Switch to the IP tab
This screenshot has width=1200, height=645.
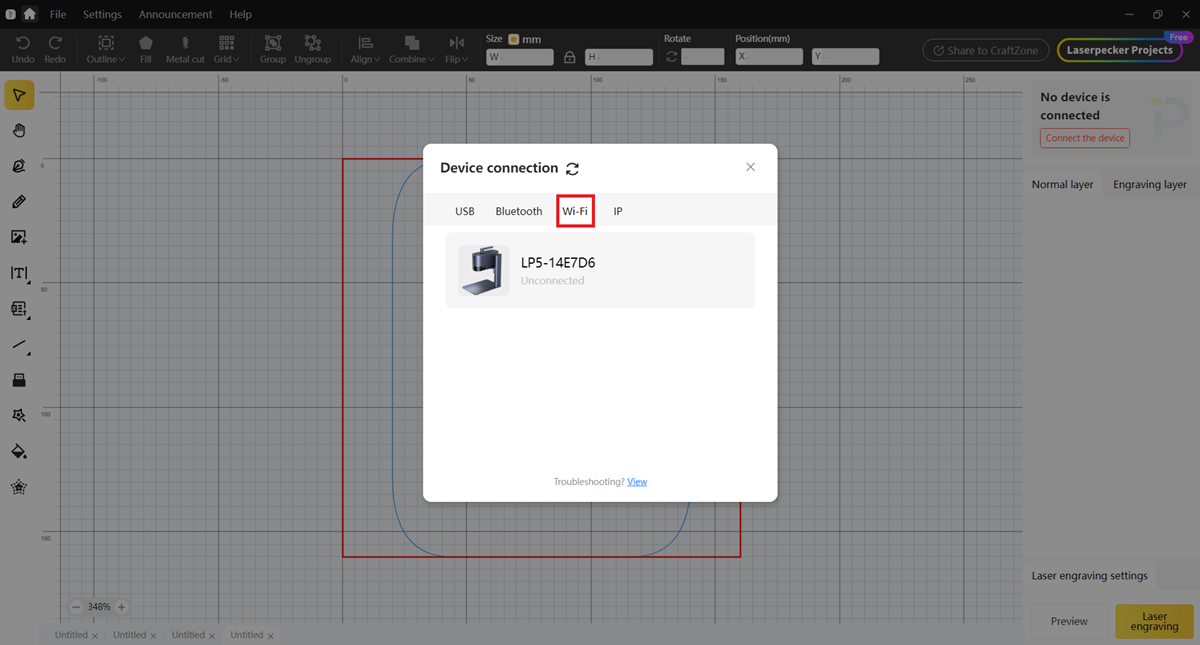pos(618,211)
